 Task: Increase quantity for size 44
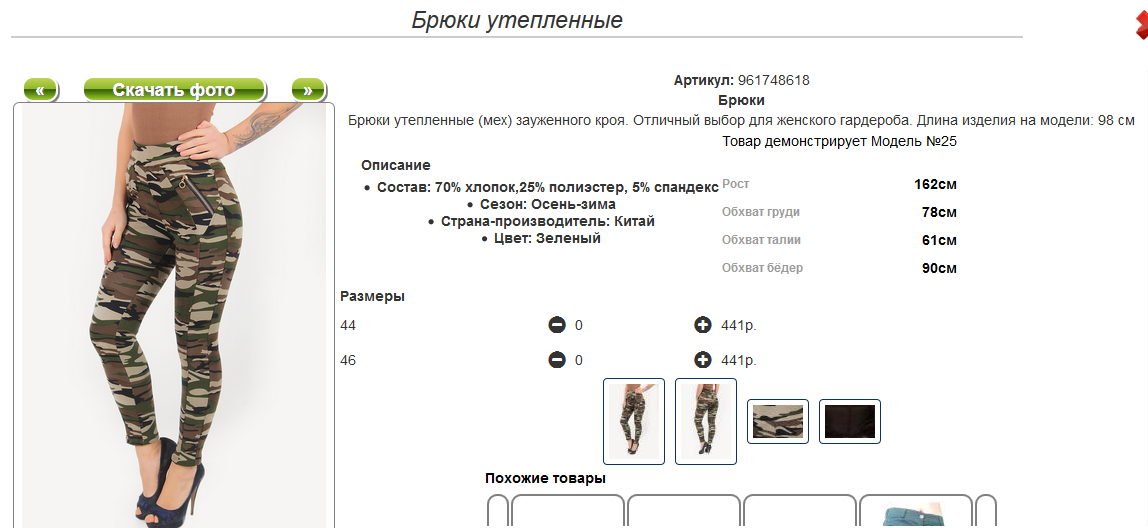click(x=703, y=325)
